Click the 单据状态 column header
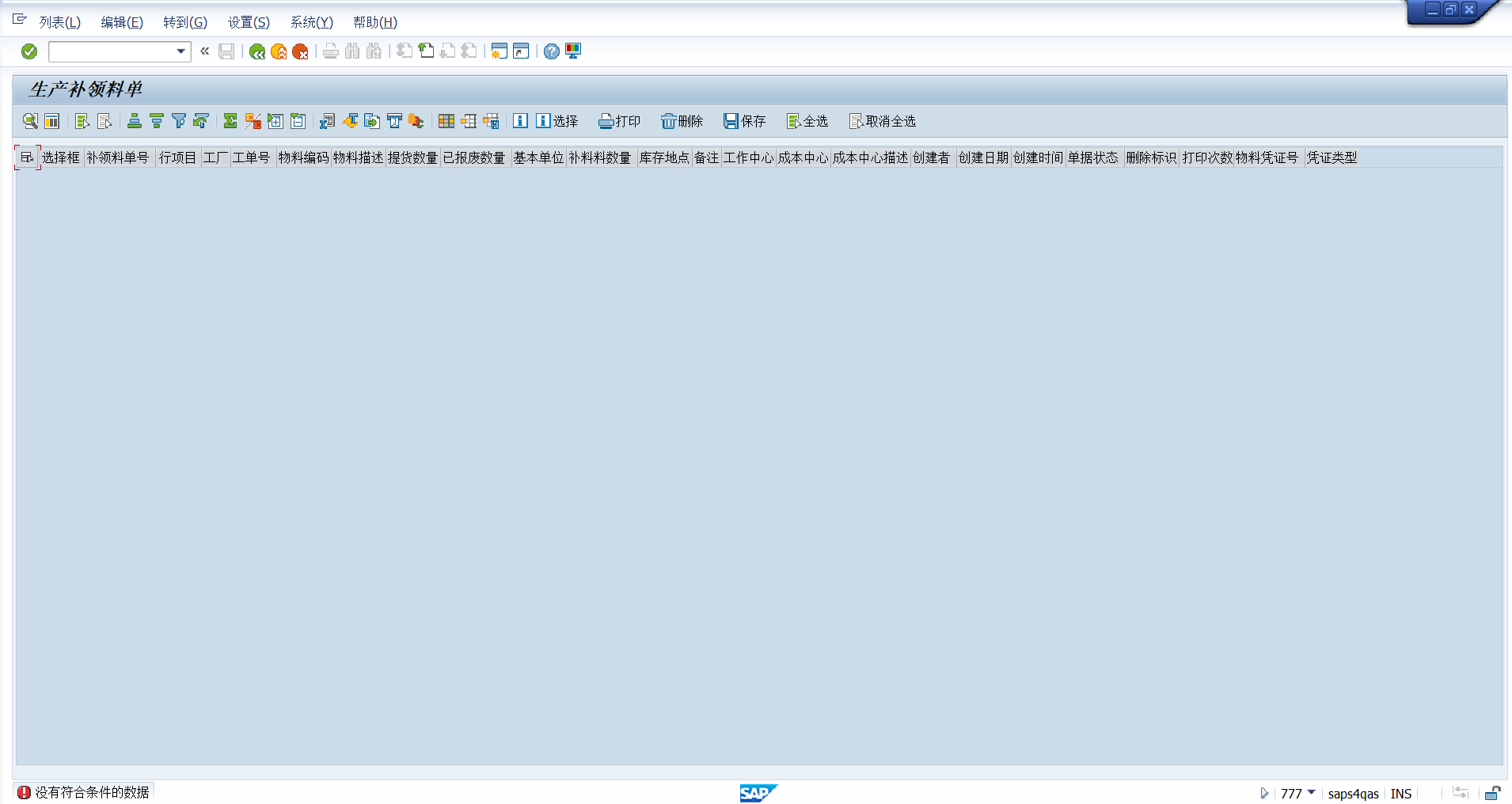 click(1093, 157)
